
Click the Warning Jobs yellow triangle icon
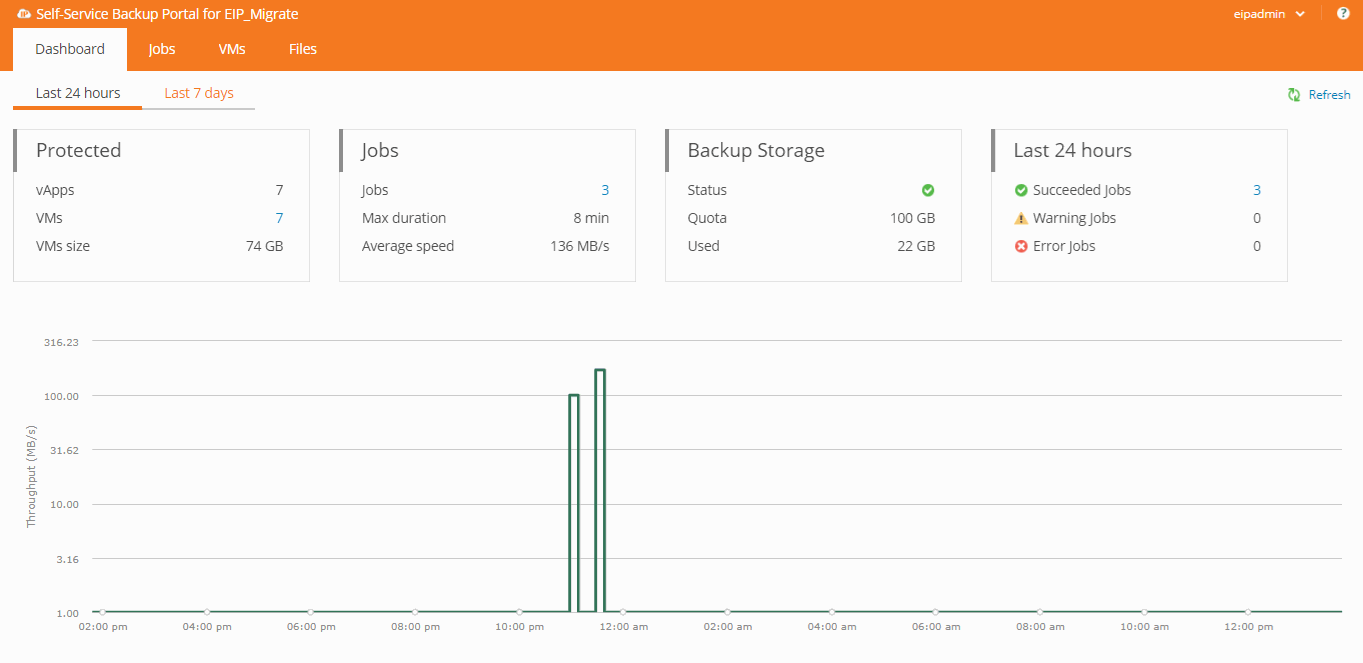(1021, 218)
